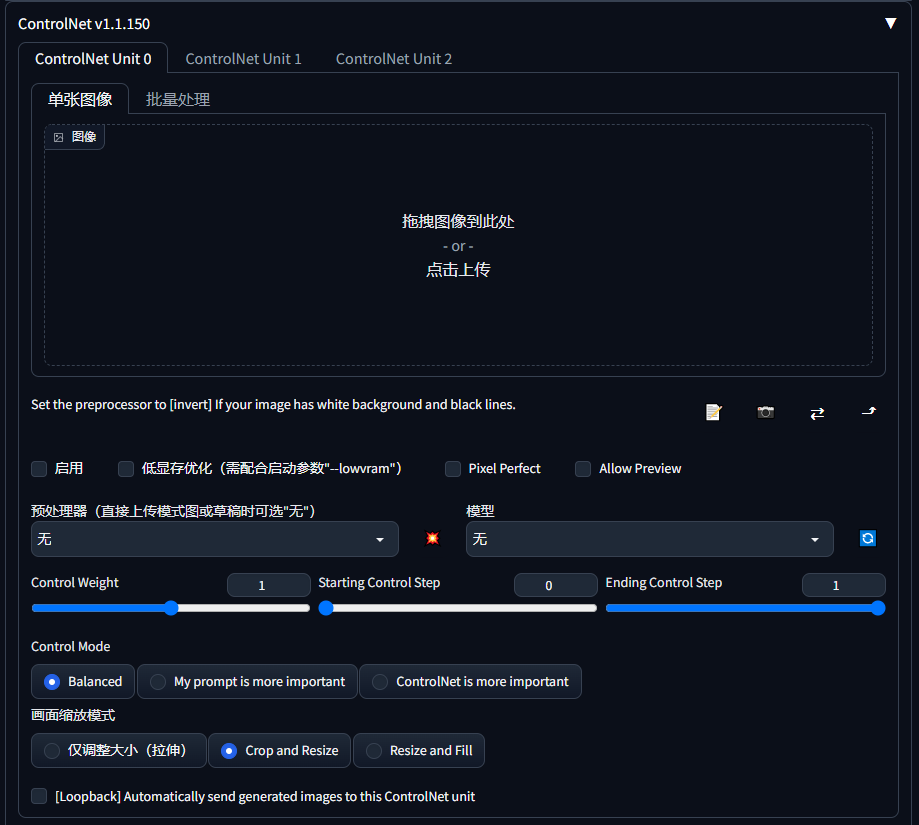Collapse the ControlNet v1.1.150 panel triangle
The height and width of the screenshot is (825, 919).
coord(890,23)
